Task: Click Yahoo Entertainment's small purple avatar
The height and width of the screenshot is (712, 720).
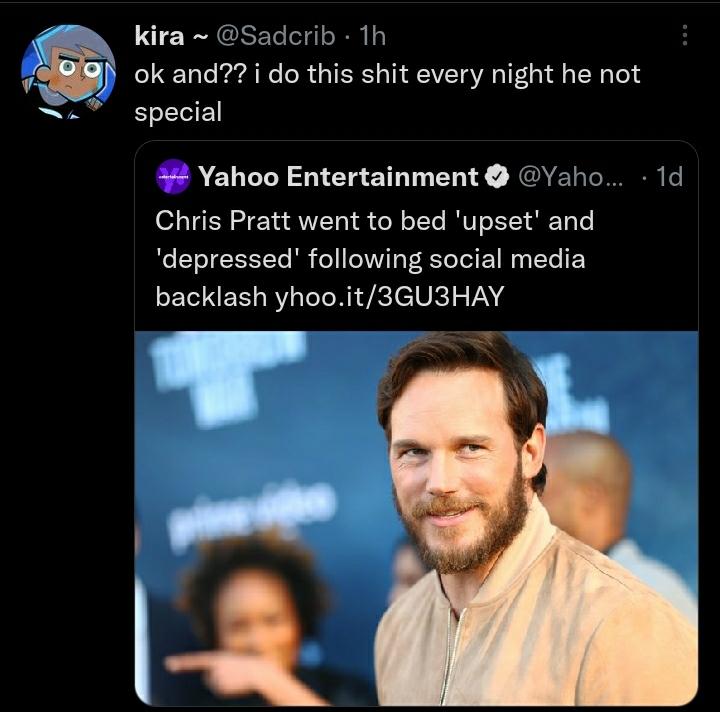Action: (x=174, y=177)
